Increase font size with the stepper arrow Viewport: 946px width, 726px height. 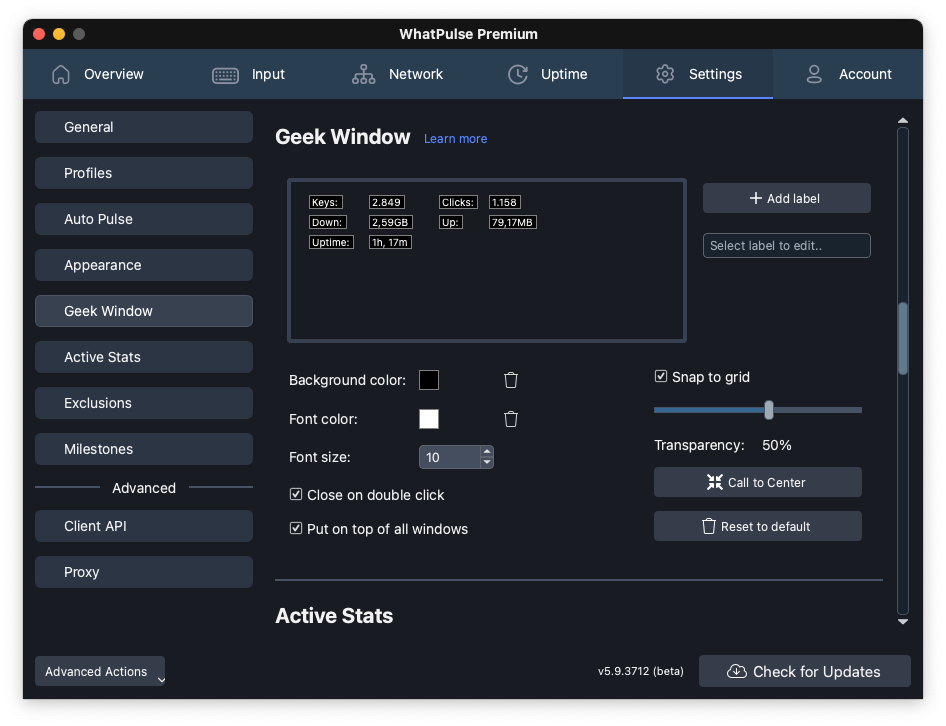487,452
